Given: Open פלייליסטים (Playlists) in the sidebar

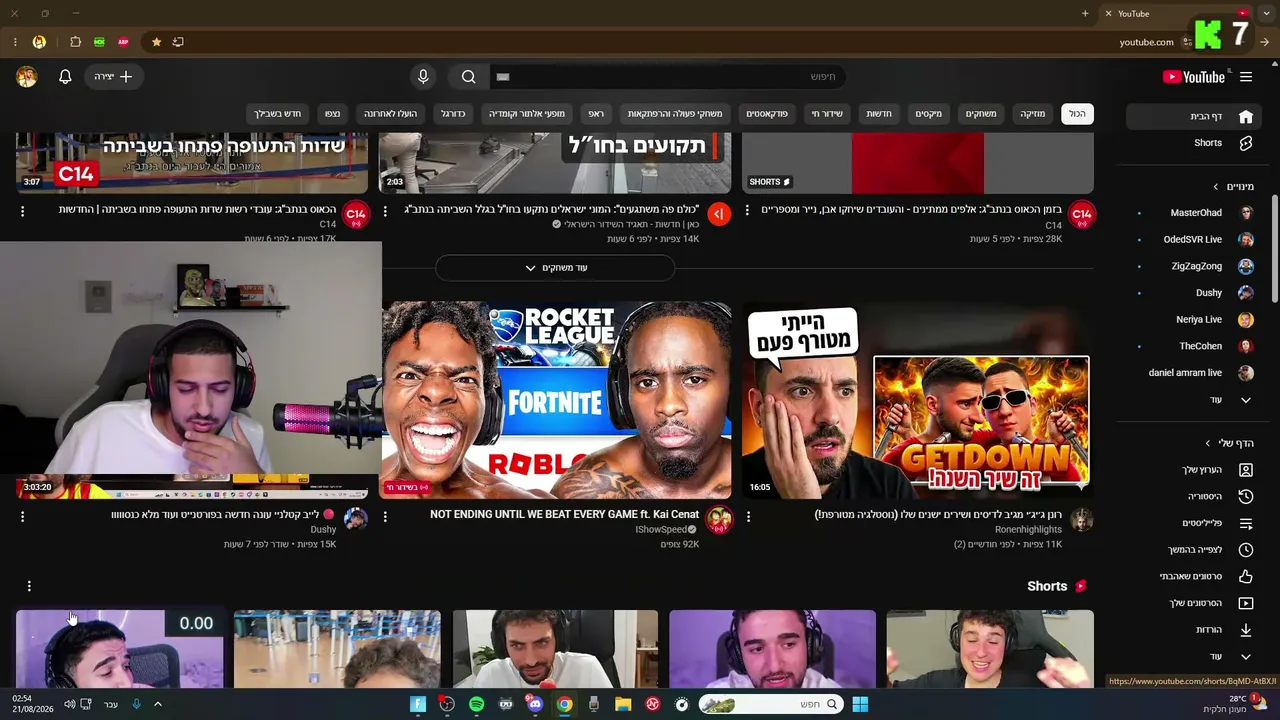Looking at the screenshot, I should tap(1192, 523).
